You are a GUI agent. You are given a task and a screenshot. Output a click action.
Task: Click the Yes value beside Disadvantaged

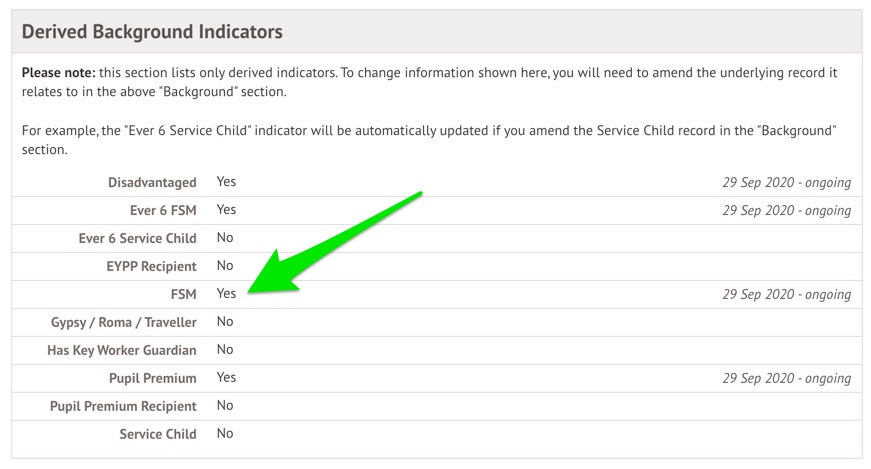[226, 182]
